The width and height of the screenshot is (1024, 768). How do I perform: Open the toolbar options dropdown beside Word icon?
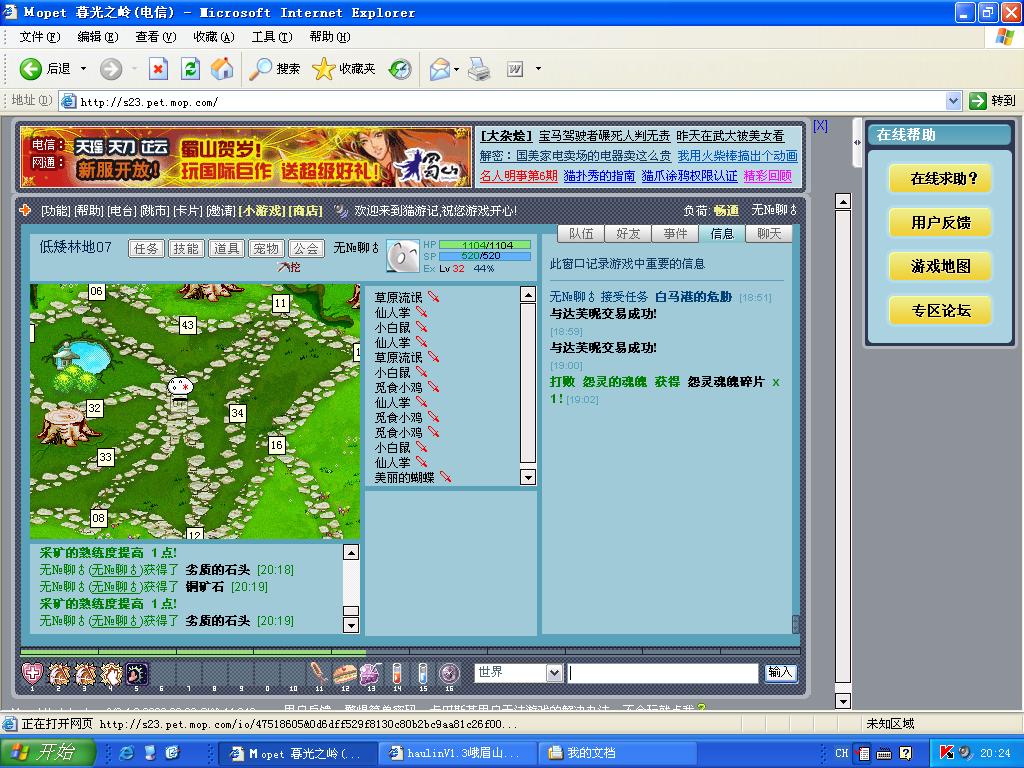tap(538, 69)
